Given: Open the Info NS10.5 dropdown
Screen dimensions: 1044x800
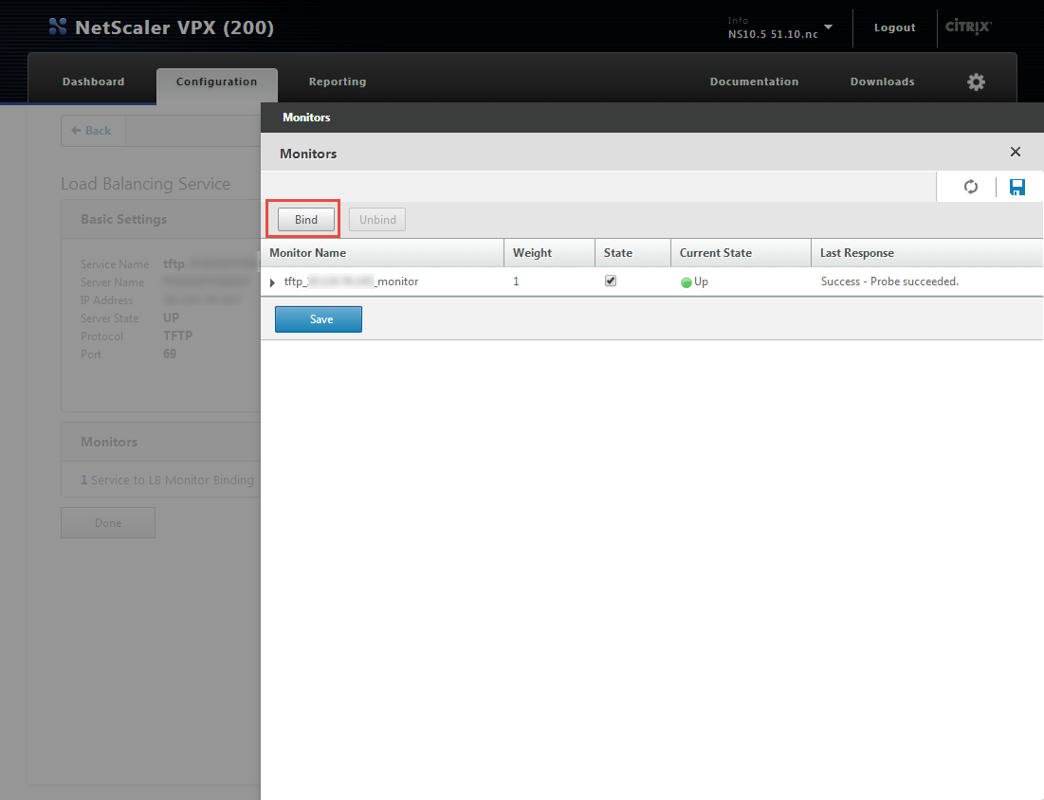Looking at the screenshot, I should [x=828, y=27].
